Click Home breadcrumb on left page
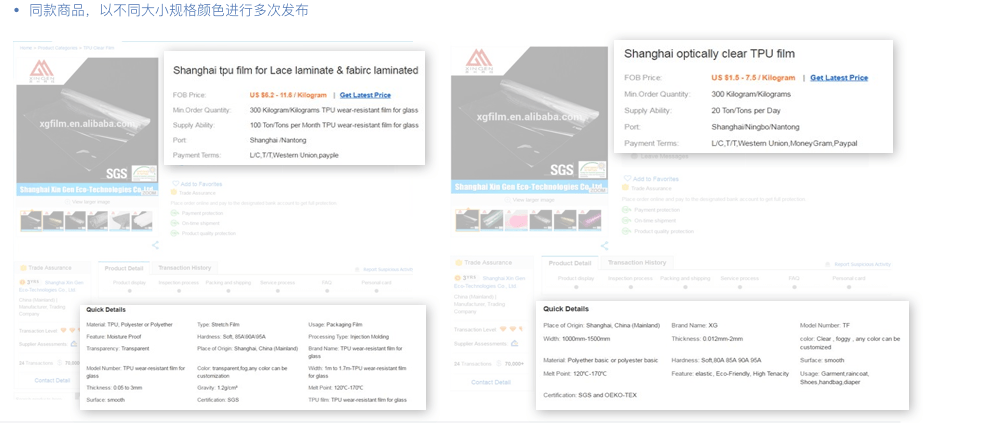The height and width of the screenshot is (423, 983). [x=26, y=48]
